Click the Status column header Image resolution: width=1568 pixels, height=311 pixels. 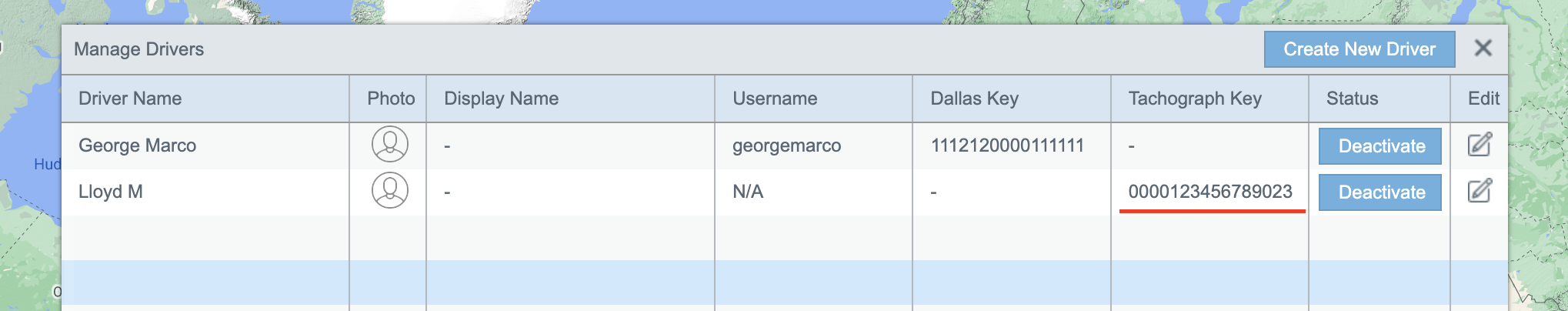click(1352, 99)
